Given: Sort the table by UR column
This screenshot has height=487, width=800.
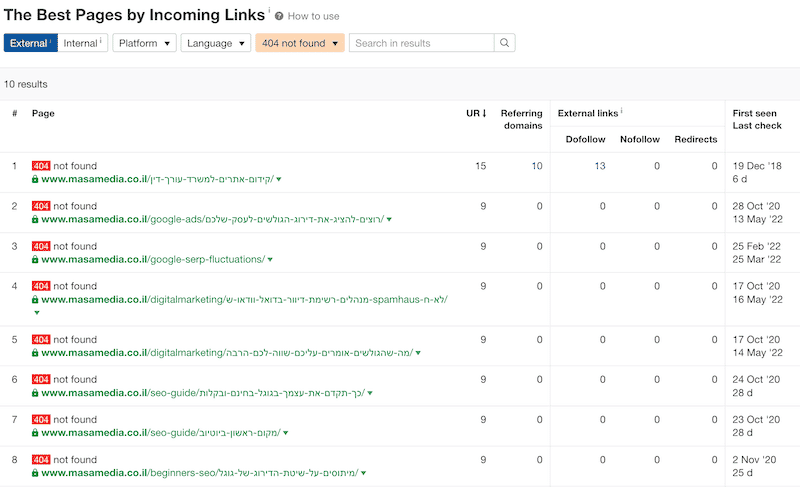Looking at the screenshot, I should (x=476, y=113).
